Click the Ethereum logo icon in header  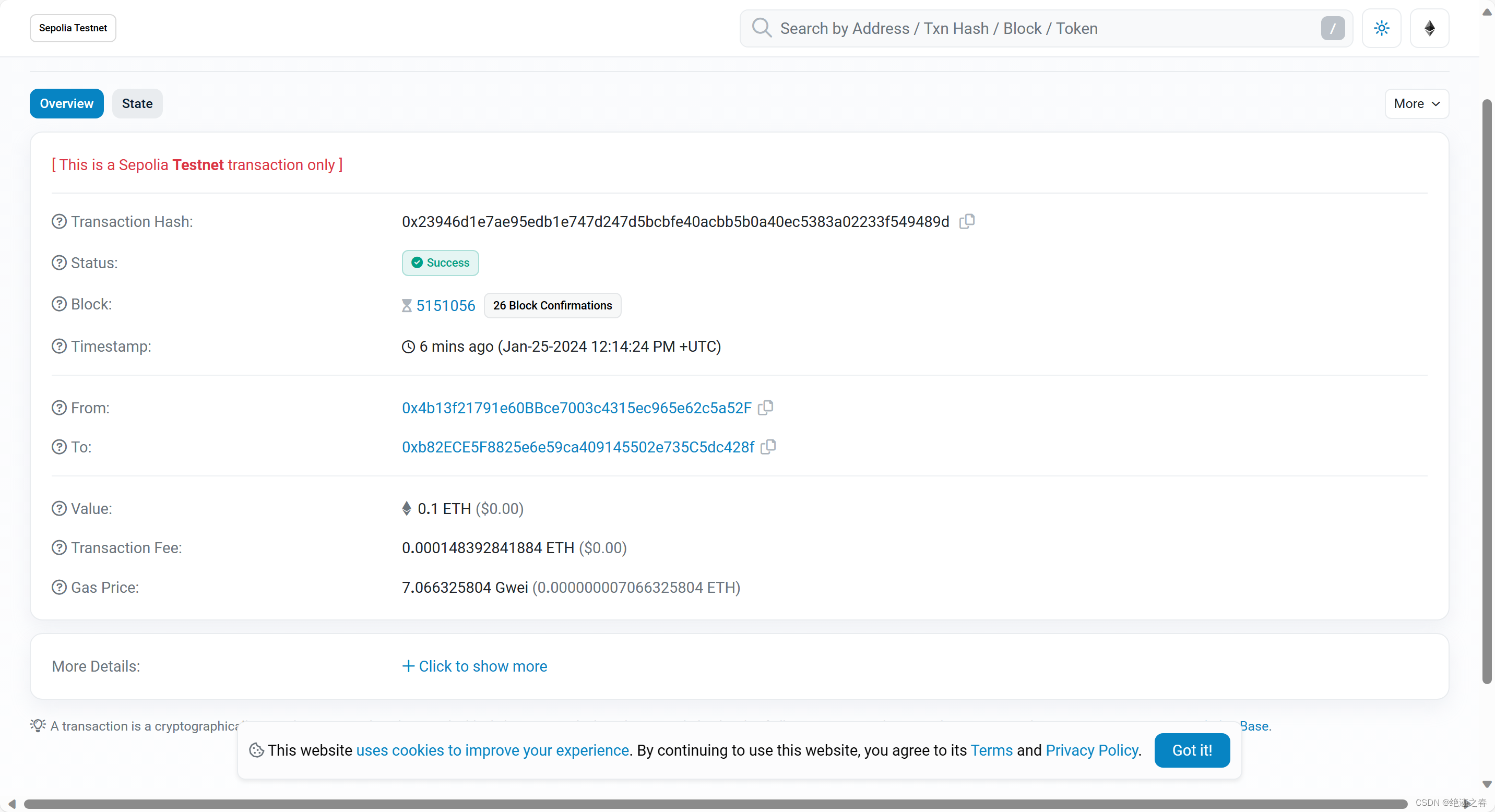1429,28
